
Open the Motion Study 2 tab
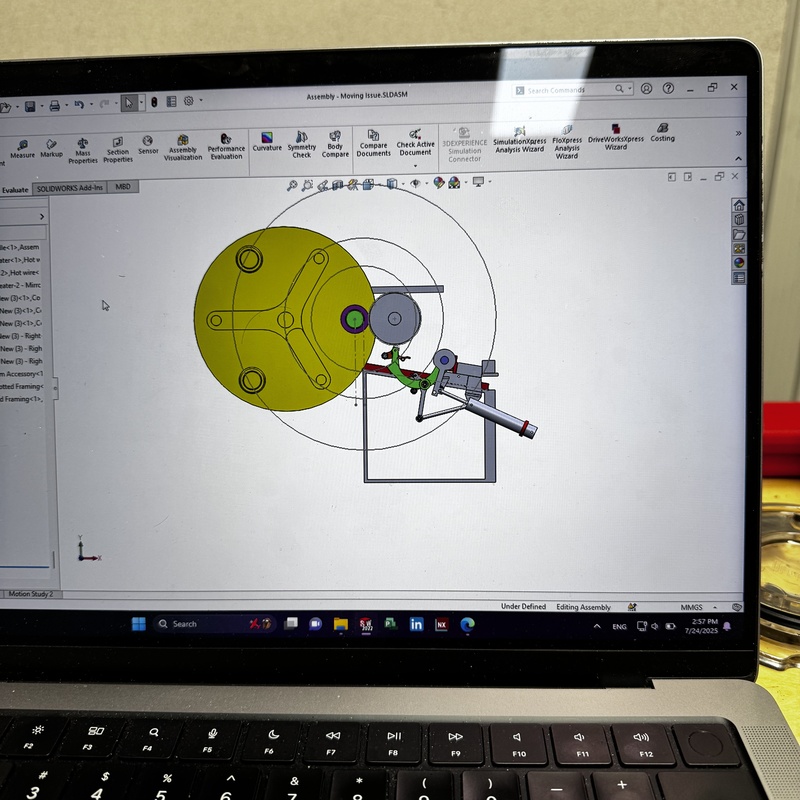30,594
